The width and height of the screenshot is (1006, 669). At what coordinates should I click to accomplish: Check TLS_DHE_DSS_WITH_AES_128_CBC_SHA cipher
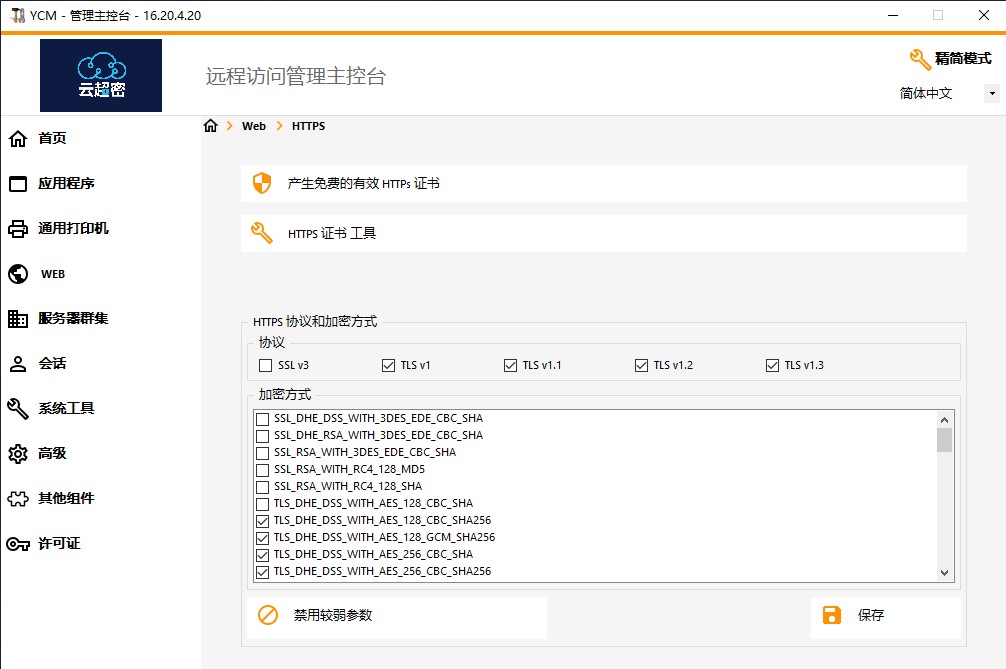(x=262, y=504)
